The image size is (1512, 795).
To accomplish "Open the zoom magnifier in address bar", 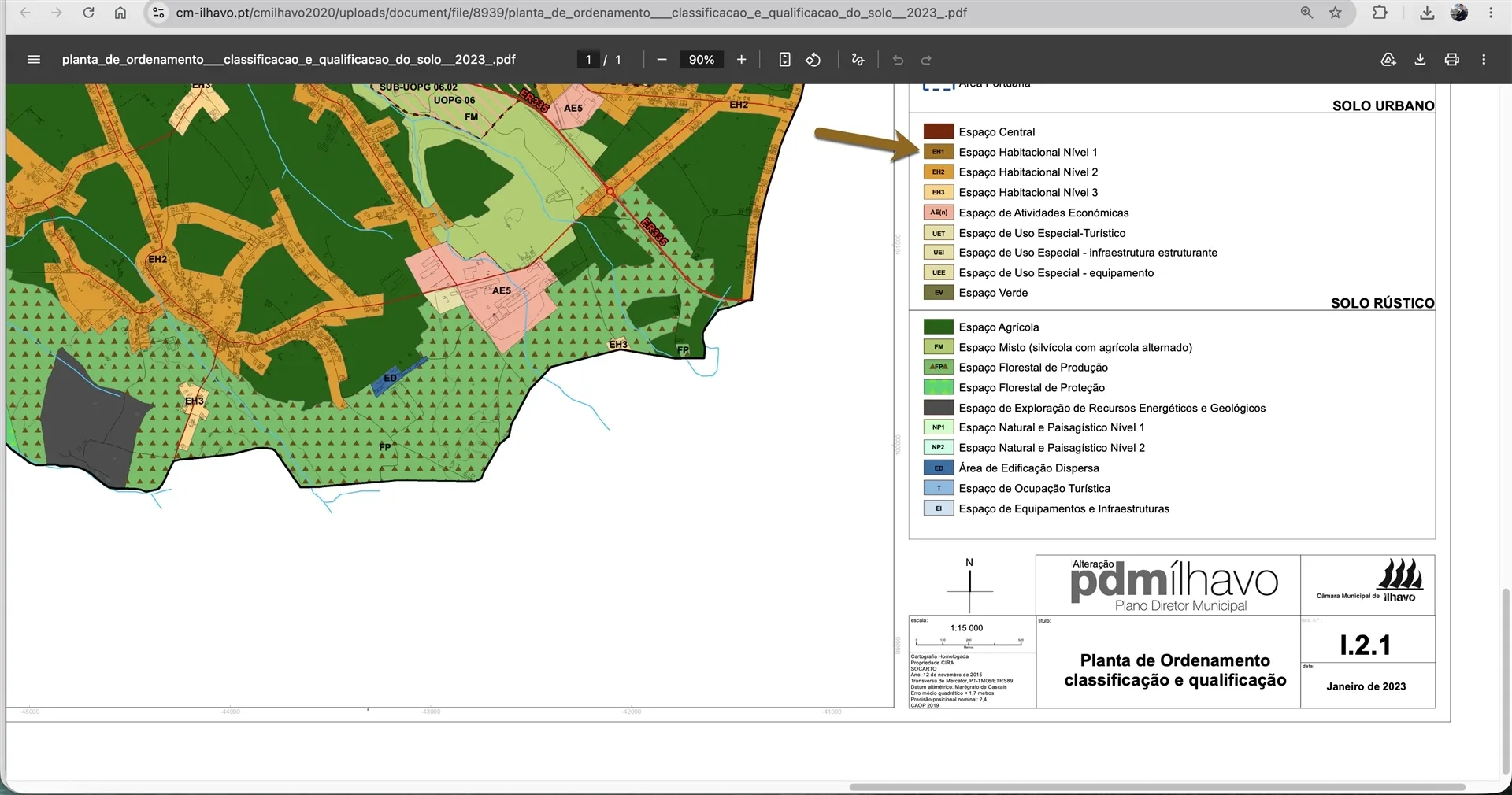I will [x=1306, y=13].
